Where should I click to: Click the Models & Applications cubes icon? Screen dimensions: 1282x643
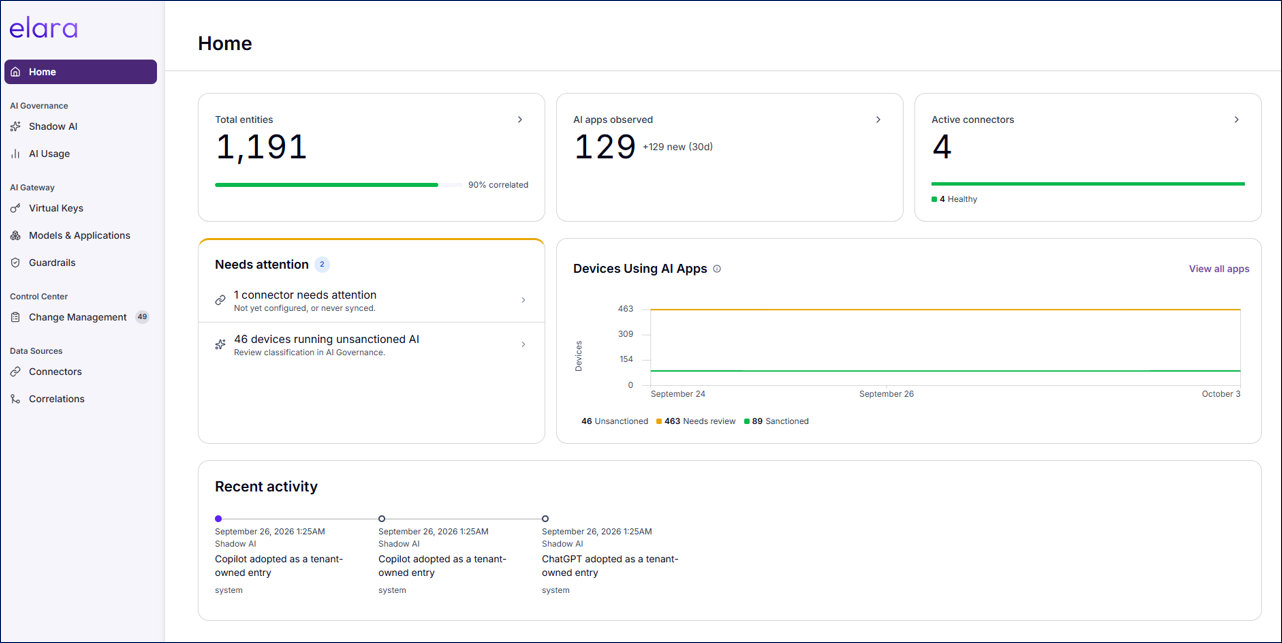(15, 236)
